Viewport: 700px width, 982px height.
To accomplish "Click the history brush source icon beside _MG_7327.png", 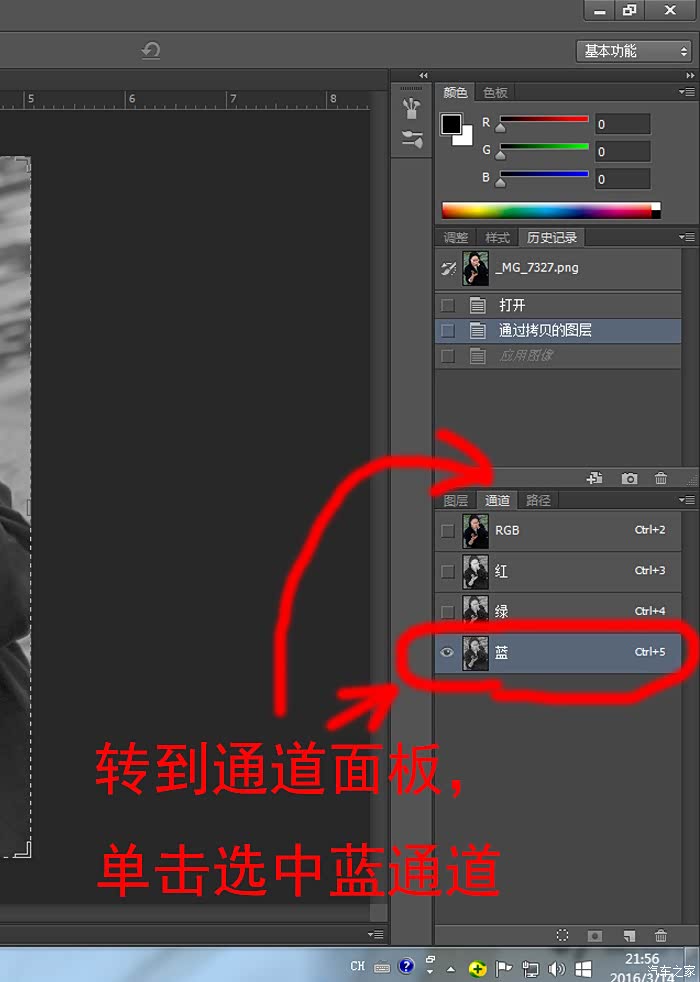I will 448,269.
